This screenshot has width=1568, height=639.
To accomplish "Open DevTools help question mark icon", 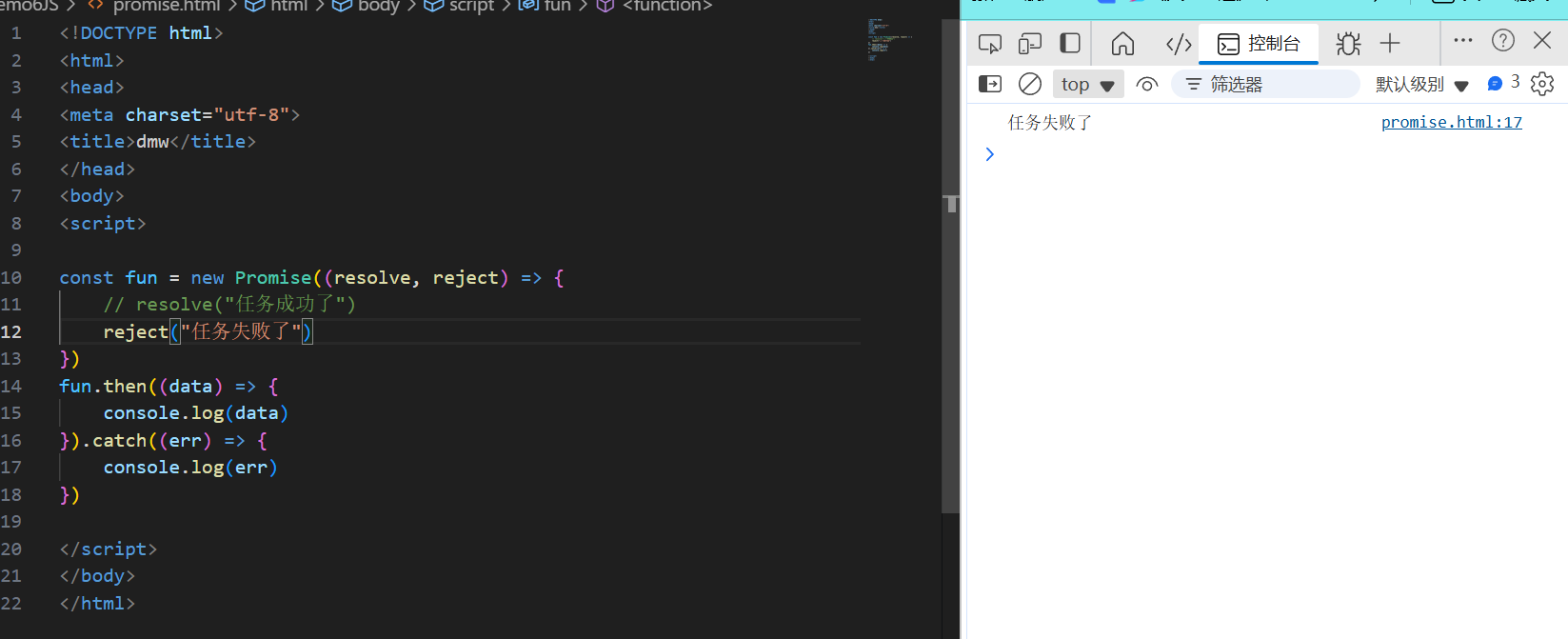I will coord(1503,40).
